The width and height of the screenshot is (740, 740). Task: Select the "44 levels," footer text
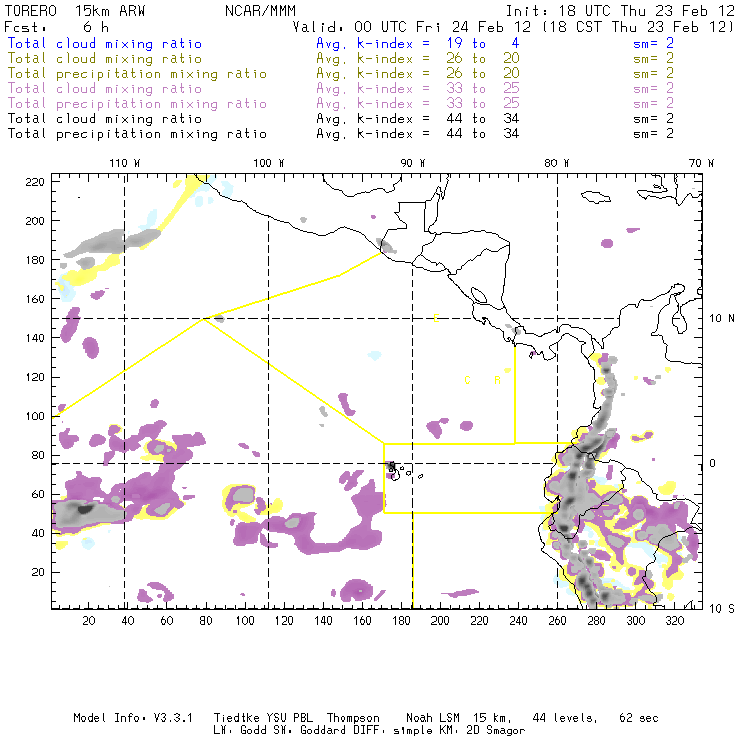tap(565, 718)
